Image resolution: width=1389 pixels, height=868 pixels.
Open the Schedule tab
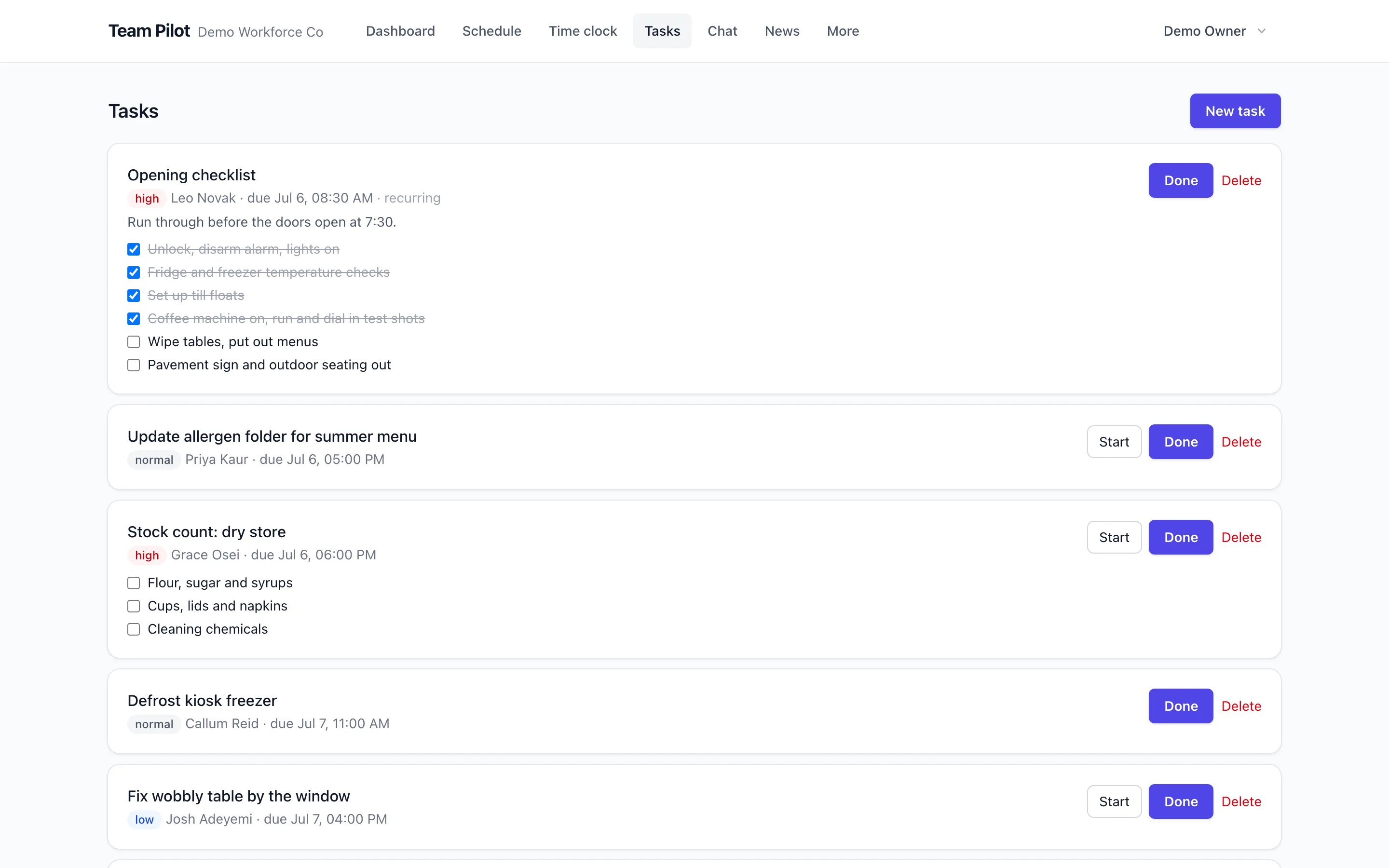point(492,31)
